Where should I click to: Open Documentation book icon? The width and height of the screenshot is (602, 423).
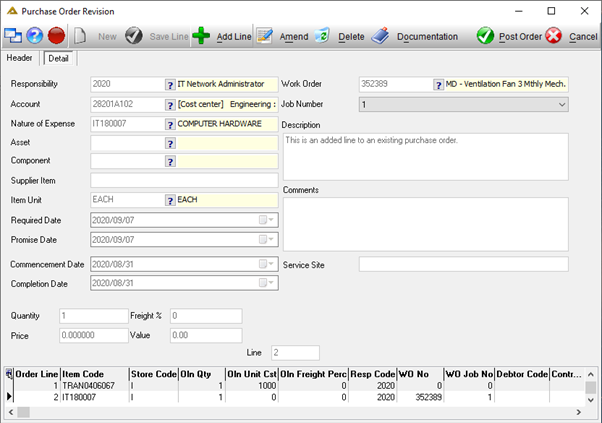(380, 36)
